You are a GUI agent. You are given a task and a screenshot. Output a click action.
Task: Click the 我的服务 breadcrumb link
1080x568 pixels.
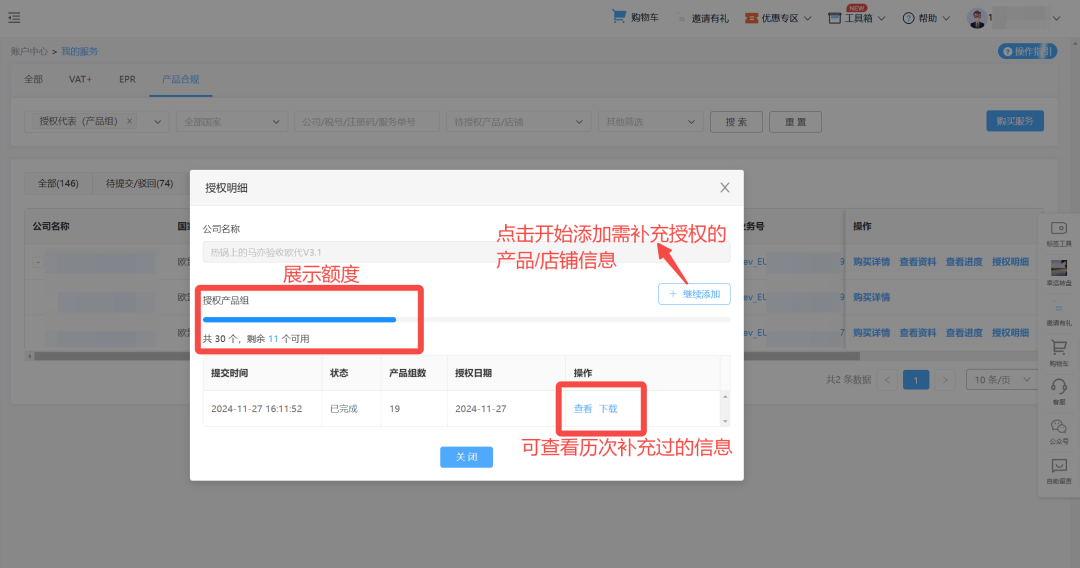point(79,52)
